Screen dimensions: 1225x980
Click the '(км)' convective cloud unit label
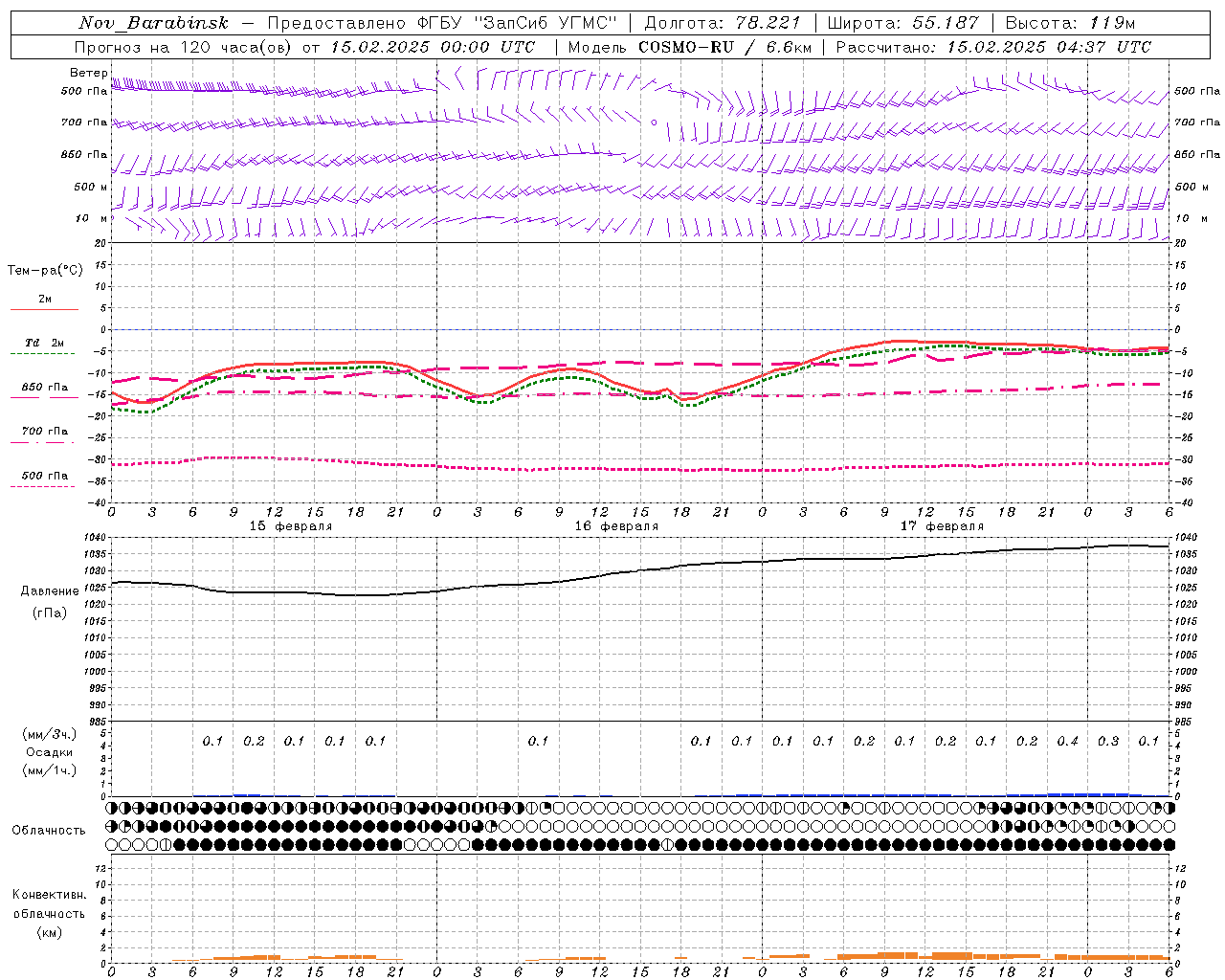click(51, 932)
